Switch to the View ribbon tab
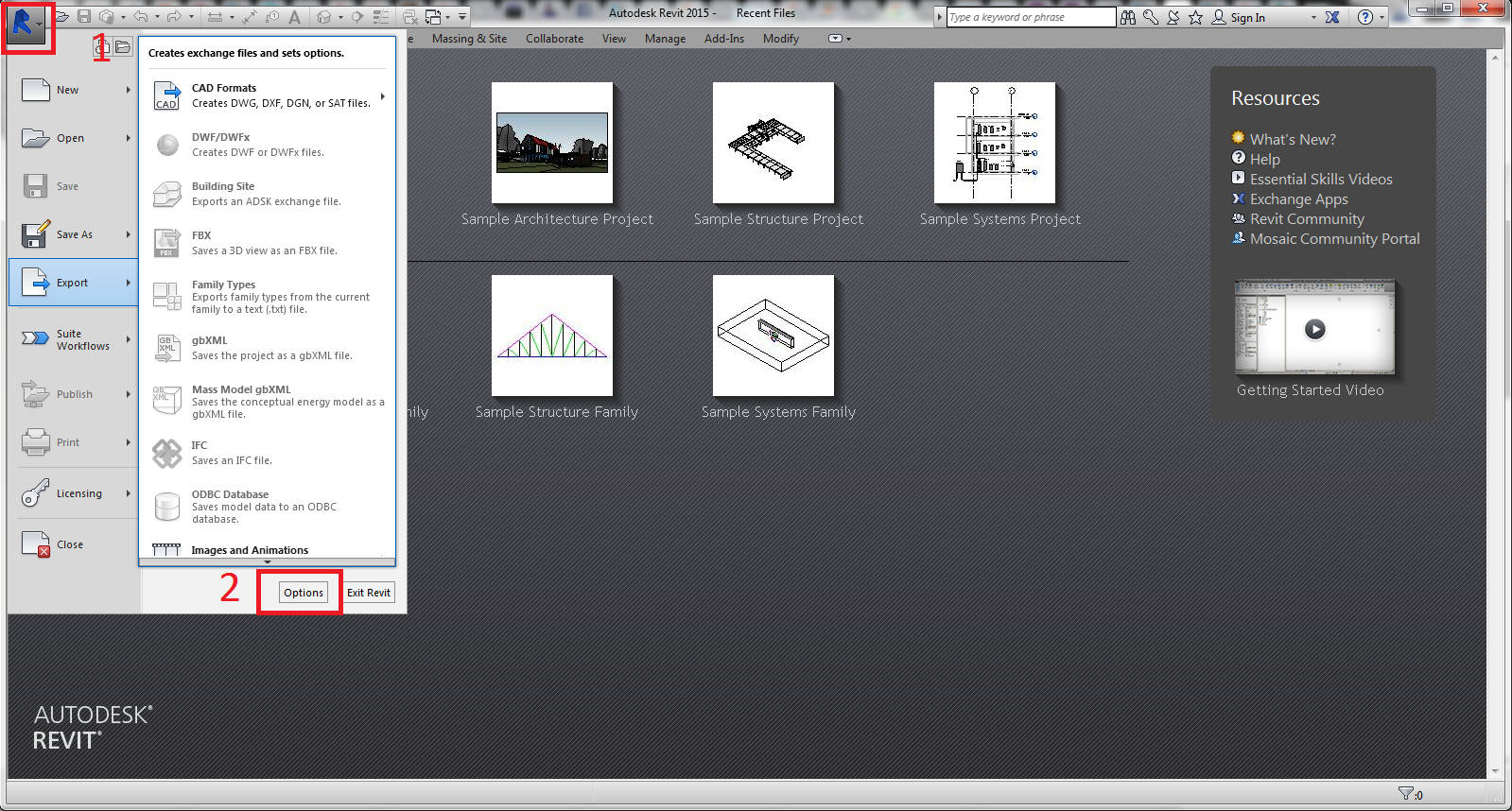1512x811 pixels. click(614, 39)
